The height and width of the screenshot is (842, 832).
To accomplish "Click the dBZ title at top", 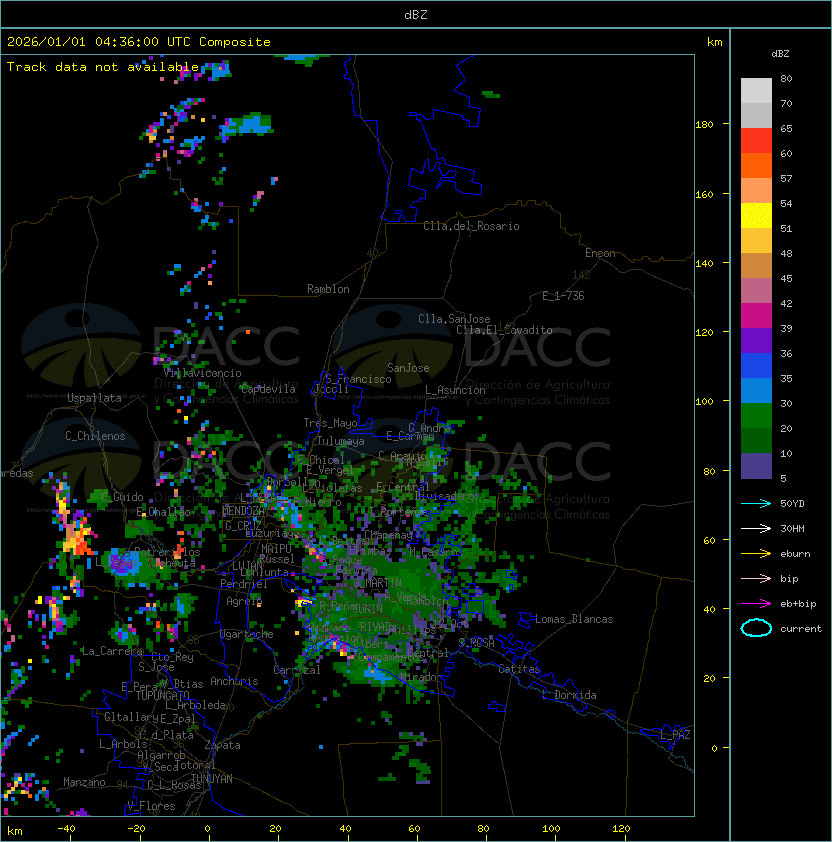I will click(416, 14).
